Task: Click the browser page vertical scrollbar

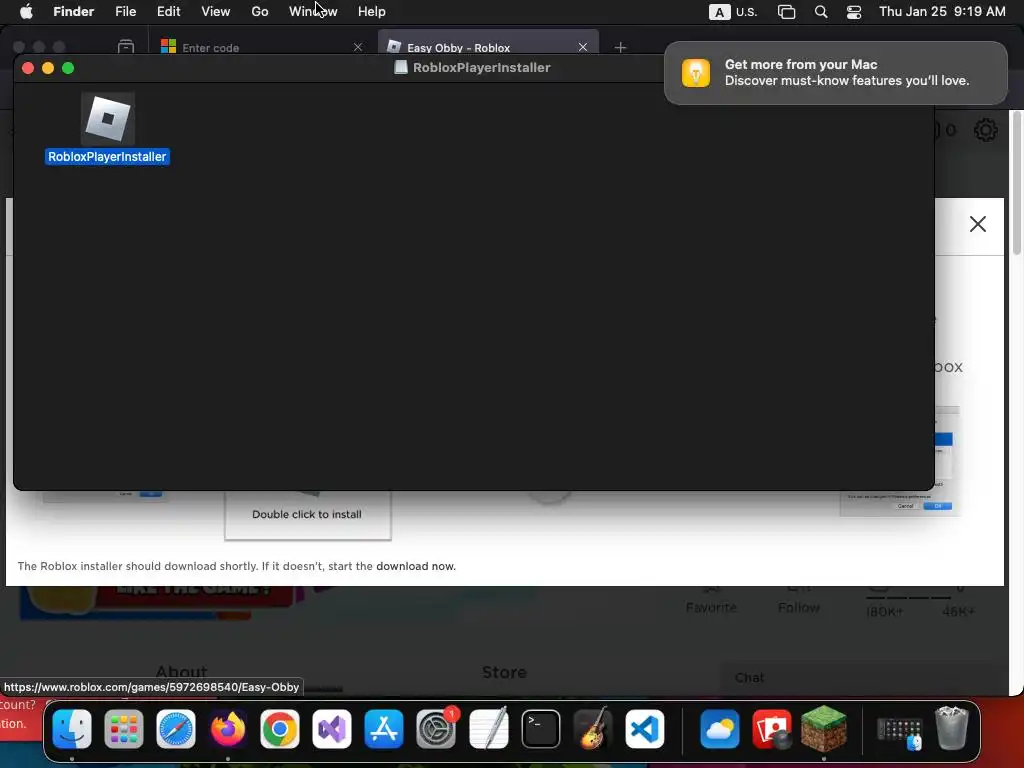Action: [x=1016, y=183]
